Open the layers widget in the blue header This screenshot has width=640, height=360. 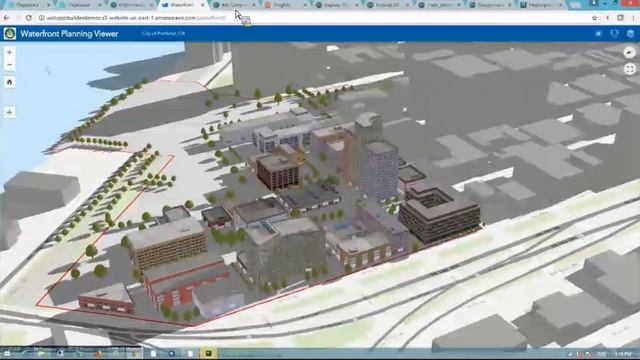click(630, 34)
